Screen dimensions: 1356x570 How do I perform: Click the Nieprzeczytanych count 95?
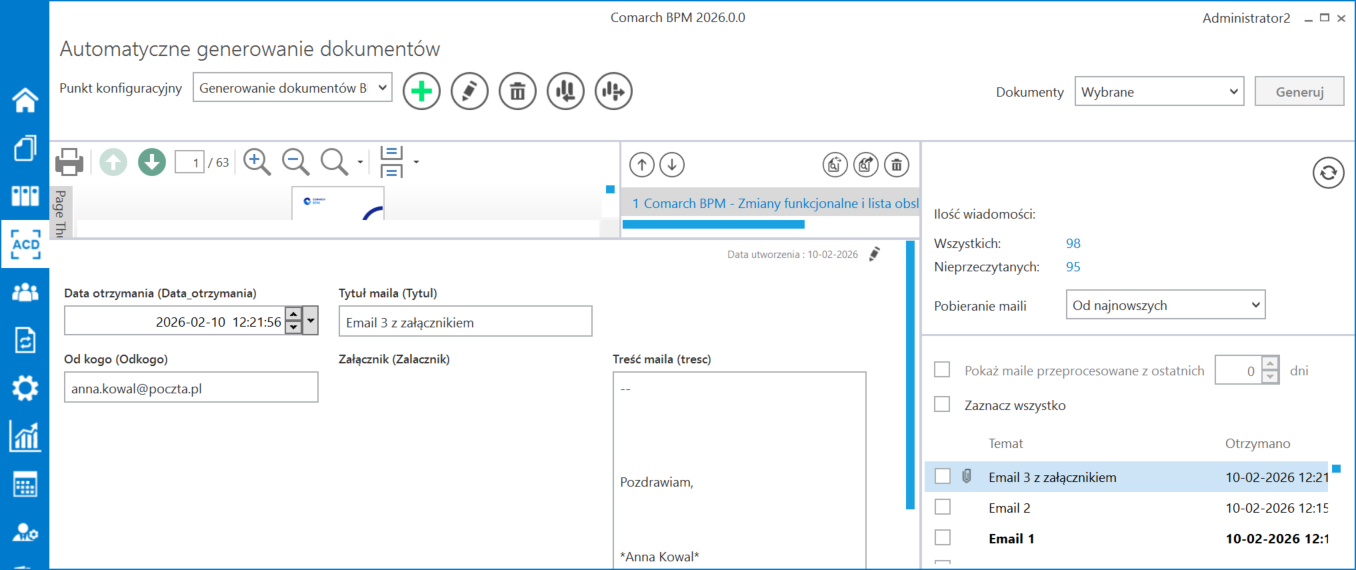[1073, 267]
